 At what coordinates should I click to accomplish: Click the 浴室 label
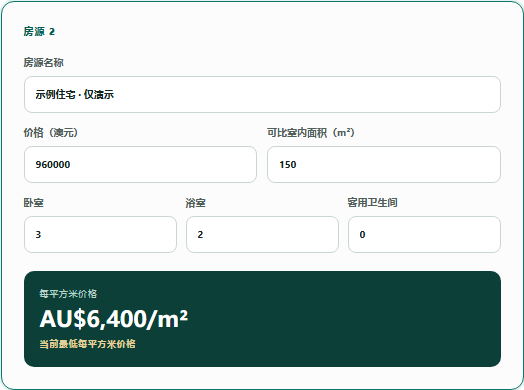pyautogui.click(x=195, y=203)
